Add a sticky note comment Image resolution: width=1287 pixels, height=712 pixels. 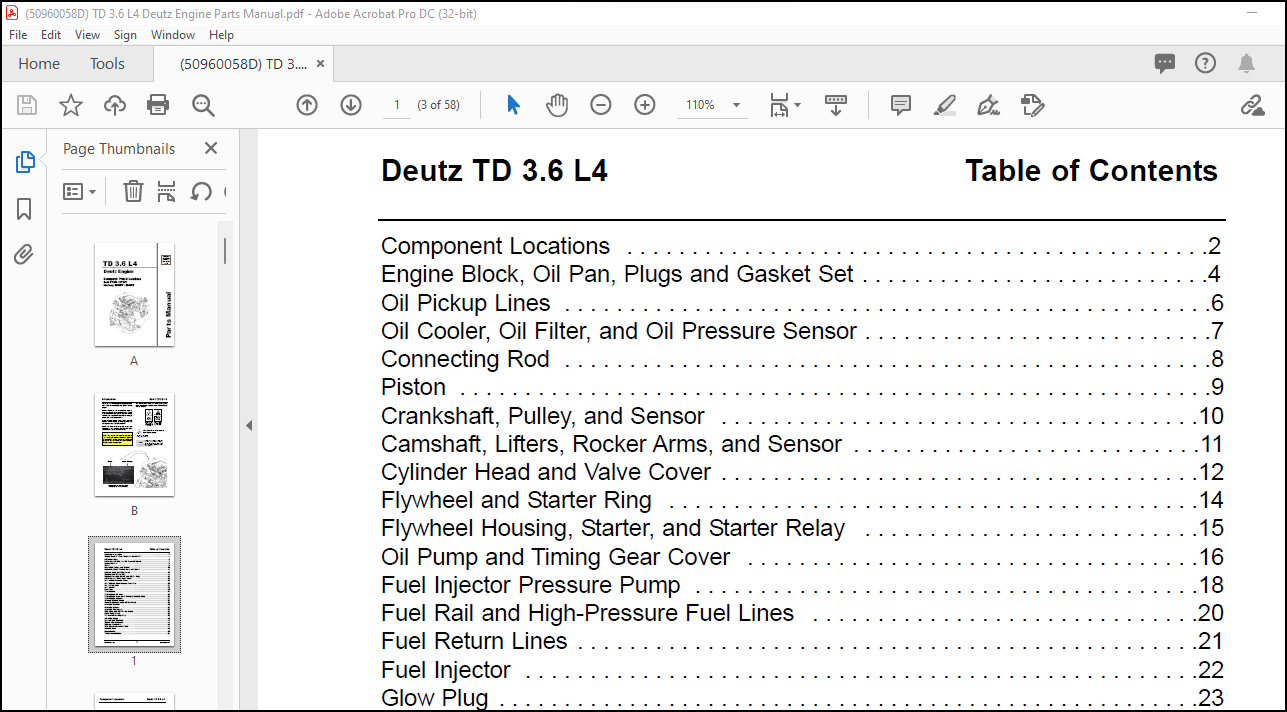coord(901,105)
